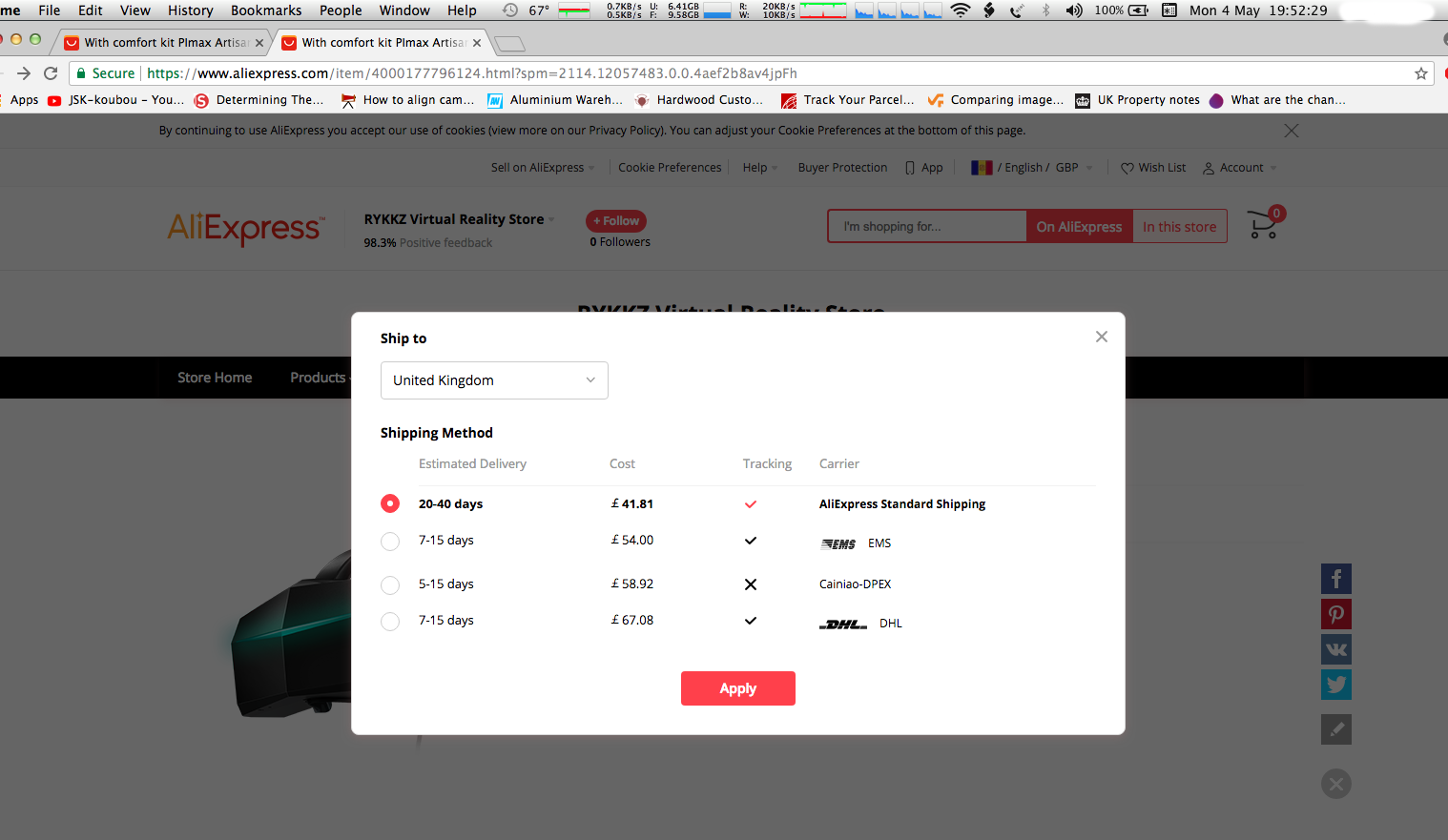The width and height of the screenshot is (1448, 840).
Task: Reload the page with refresh icon
Action: (52, 73)
